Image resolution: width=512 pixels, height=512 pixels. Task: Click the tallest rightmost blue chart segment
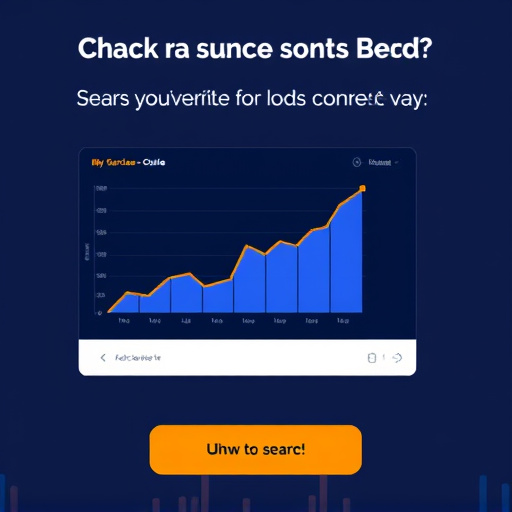(x=346, y=252)
